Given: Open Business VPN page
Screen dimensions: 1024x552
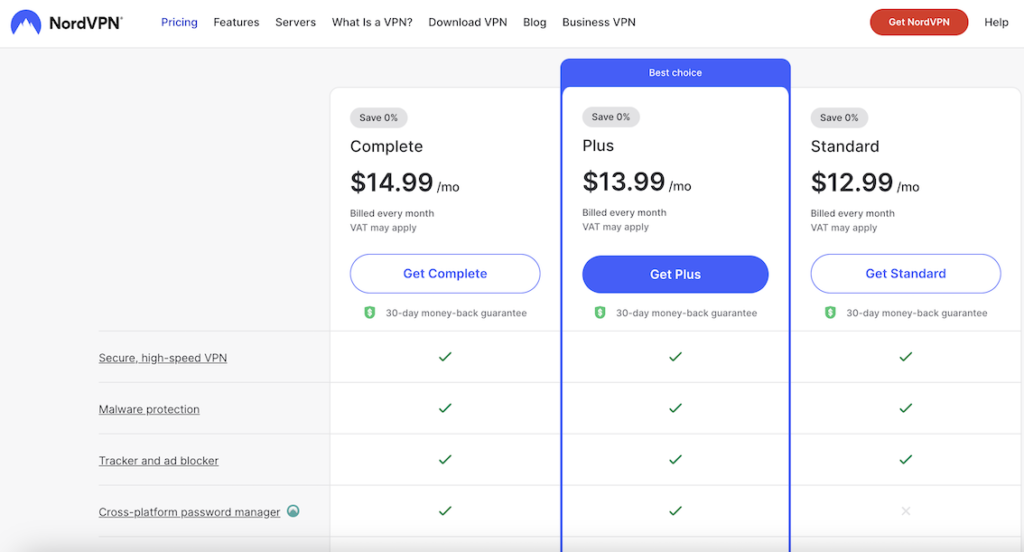Looking at the screenshot, I should [x=599, y=22].
